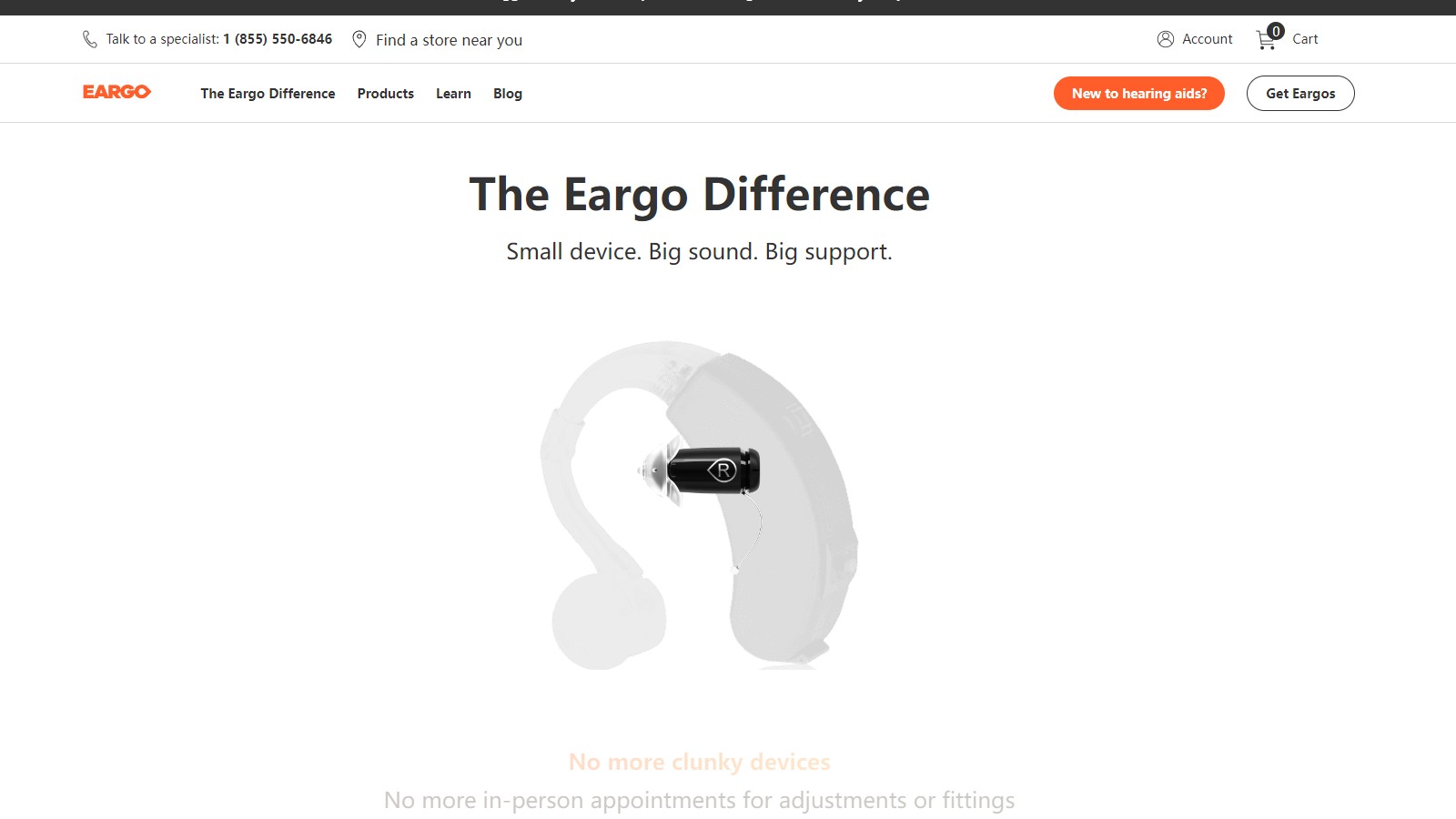1456x819 pixels.
Task: Click the in-person appointments tagline text
Action: 699,800
